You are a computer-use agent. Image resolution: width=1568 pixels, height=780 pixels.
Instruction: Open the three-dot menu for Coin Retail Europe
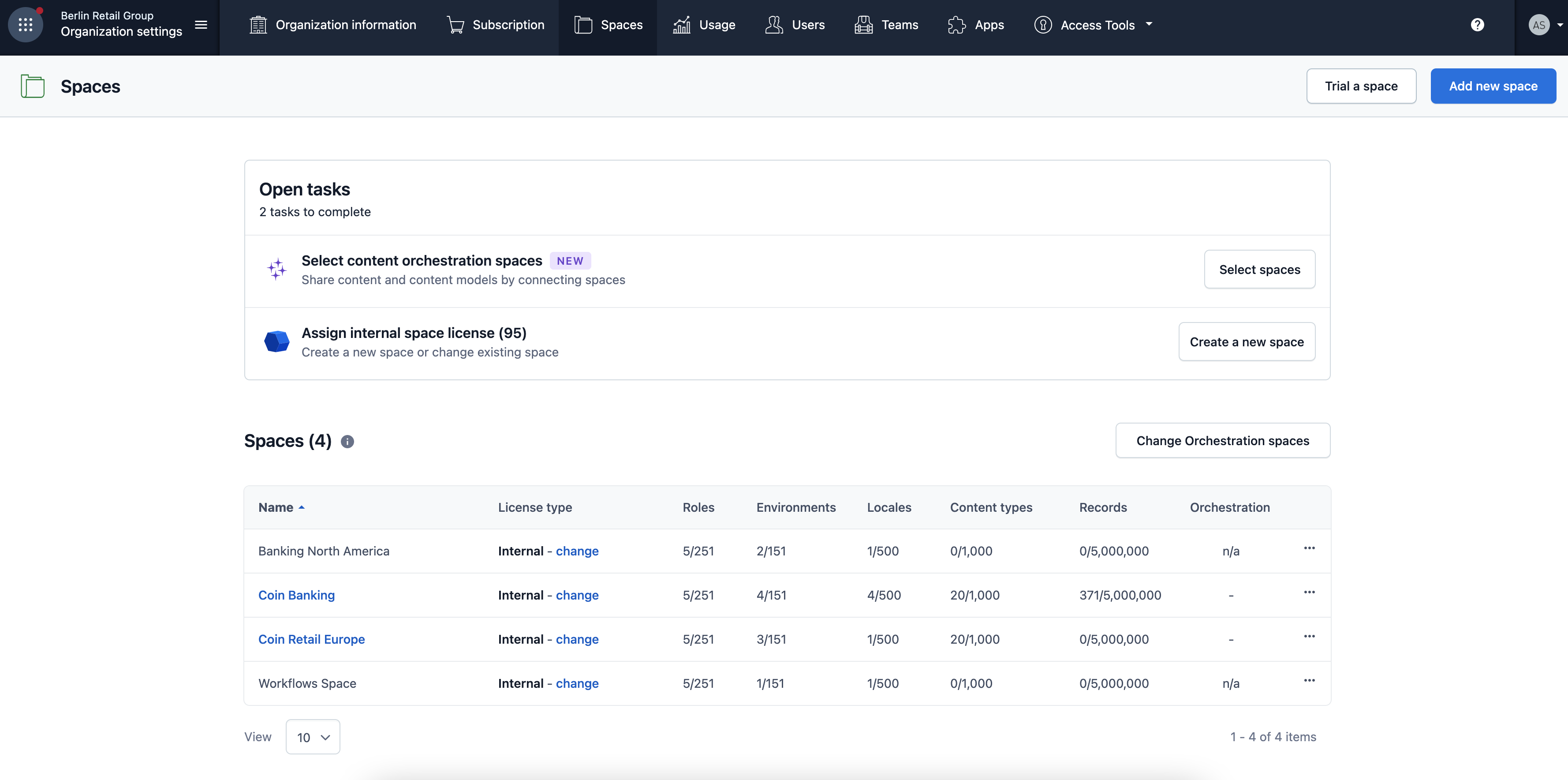pos(1309,636)
